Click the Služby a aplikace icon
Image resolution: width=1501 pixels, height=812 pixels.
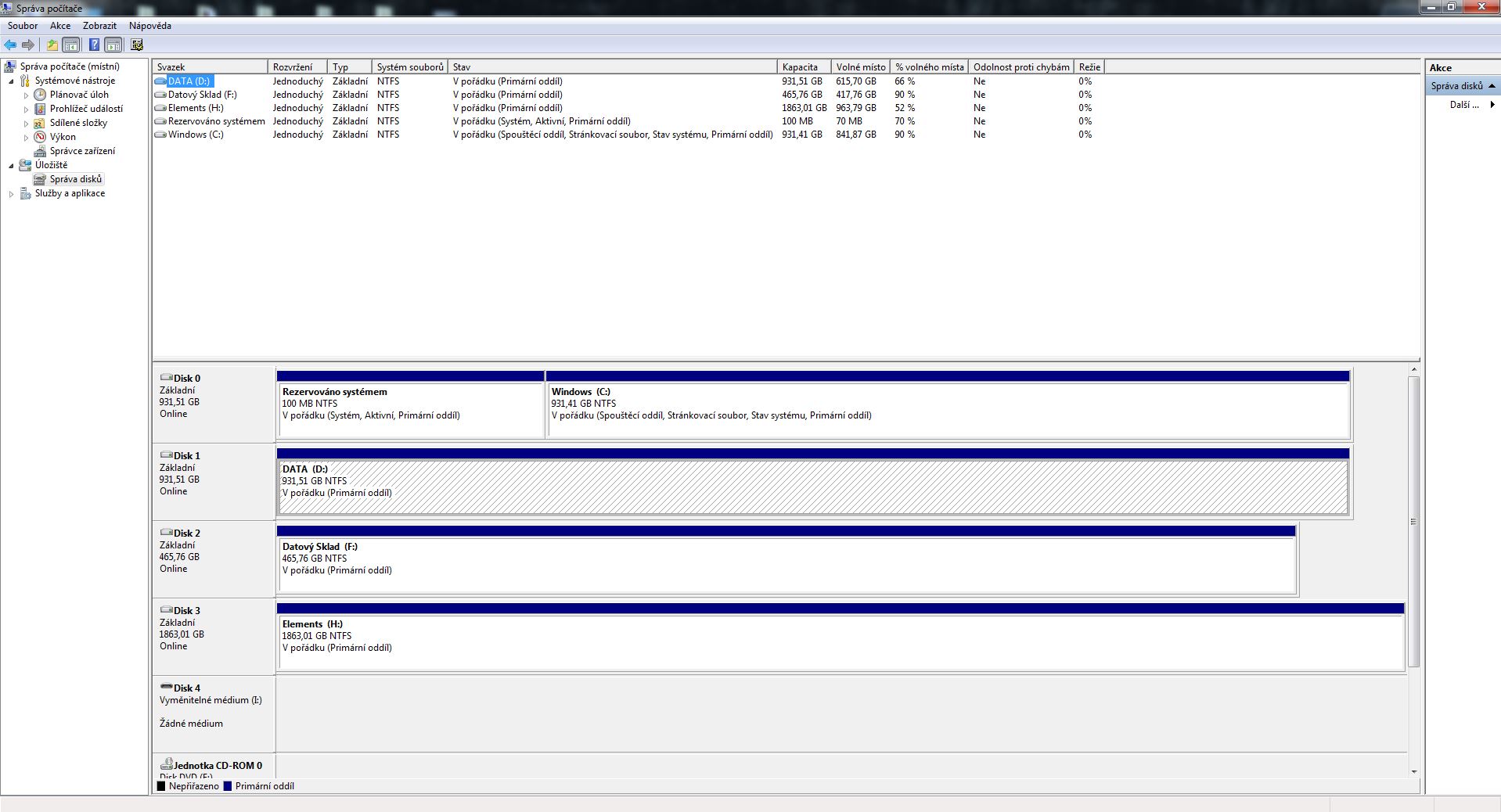point(25,193)
